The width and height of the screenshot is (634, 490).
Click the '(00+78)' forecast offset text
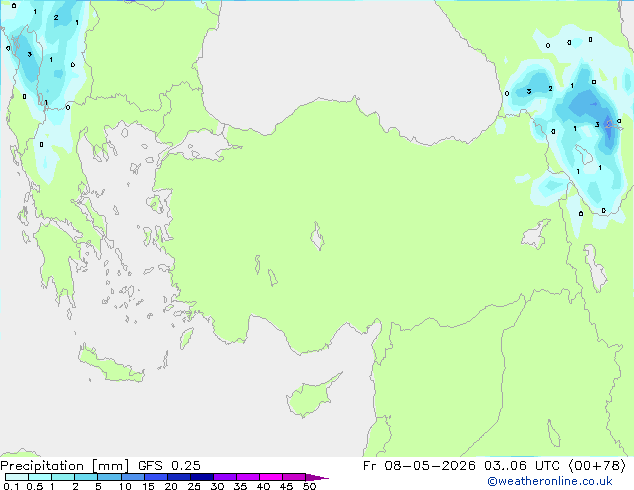[597, 466]
